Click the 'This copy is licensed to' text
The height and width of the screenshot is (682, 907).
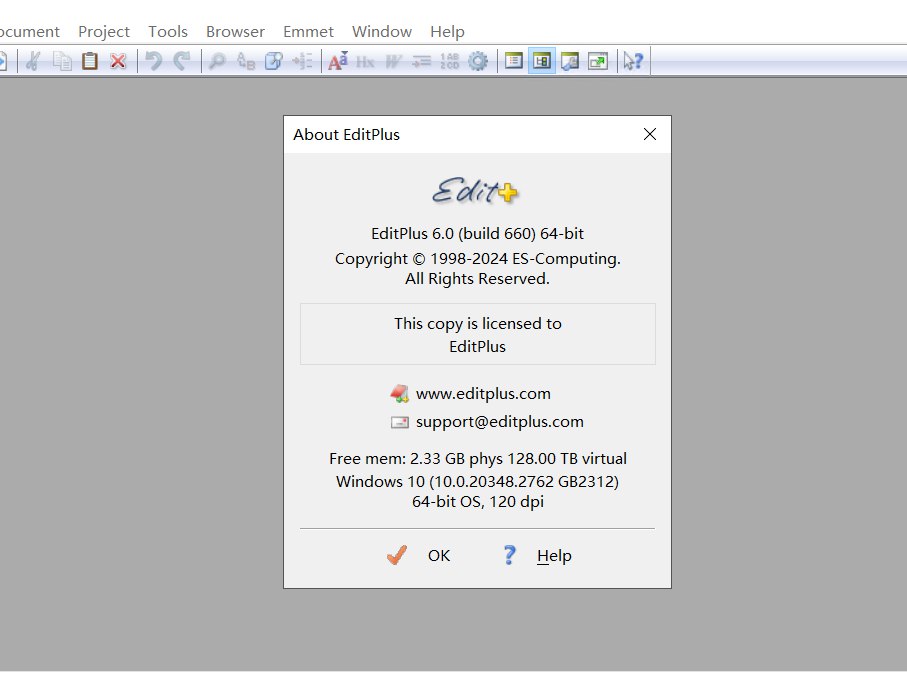click(478, 323)
